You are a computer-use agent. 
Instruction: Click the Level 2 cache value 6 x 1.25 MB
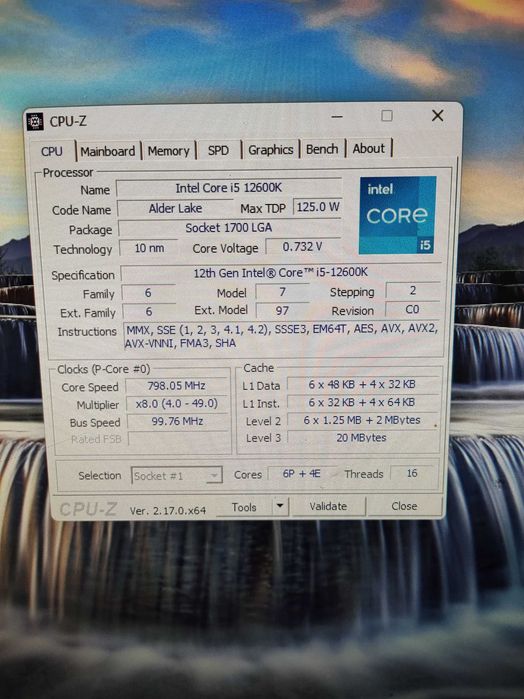[362, 420]
